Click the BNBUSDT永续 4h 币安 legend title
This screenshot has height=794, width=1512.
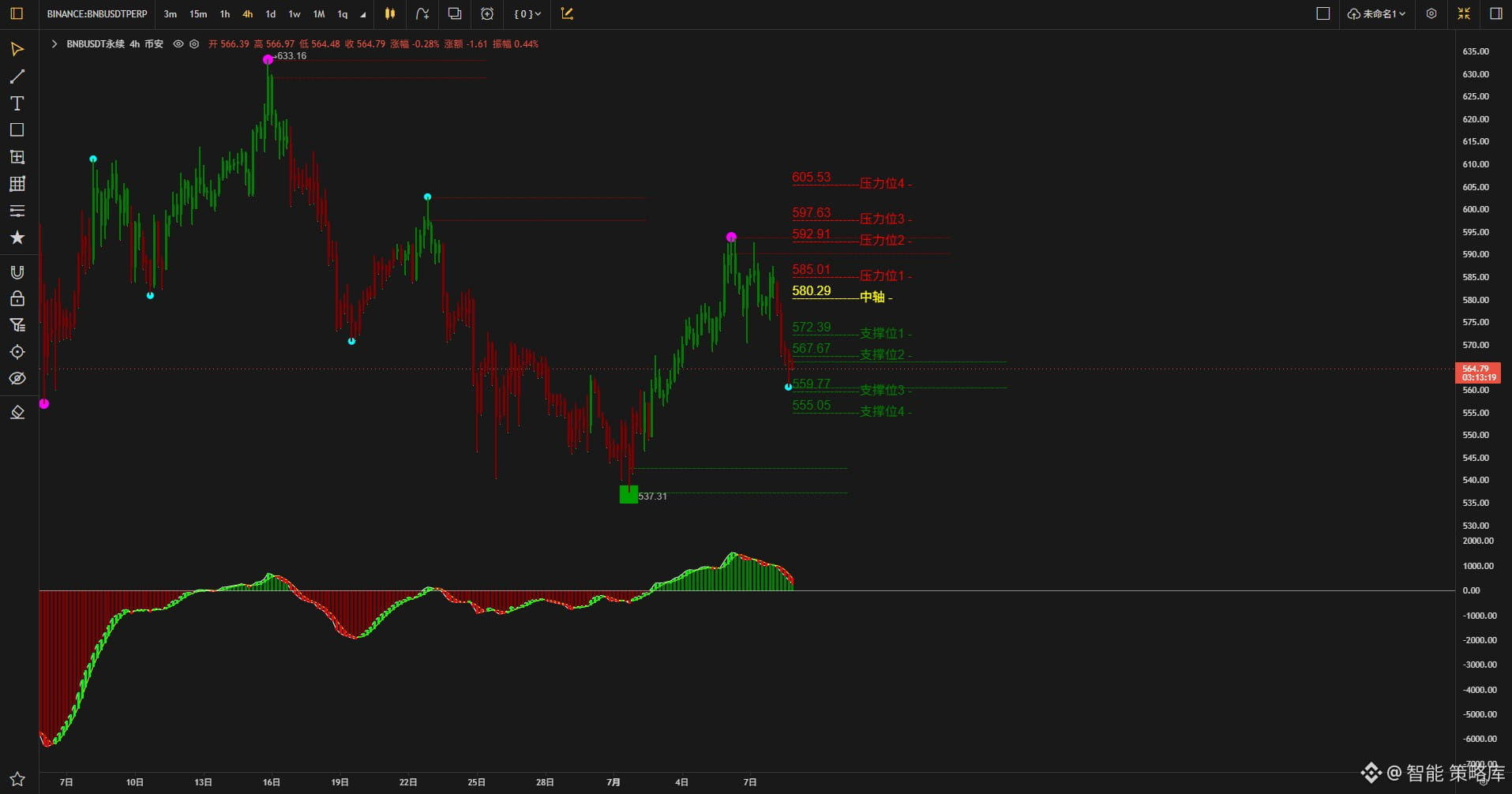click(114, 44)
